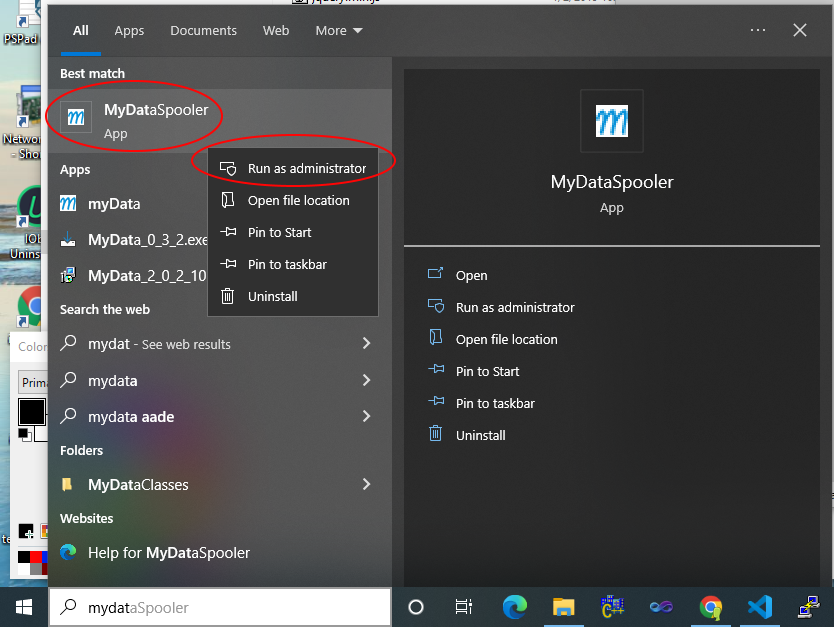This screenshot has width=834, height=627.
Task: Click the large MyDataSpooler preview icon
Action: click(x=612, y=121)
